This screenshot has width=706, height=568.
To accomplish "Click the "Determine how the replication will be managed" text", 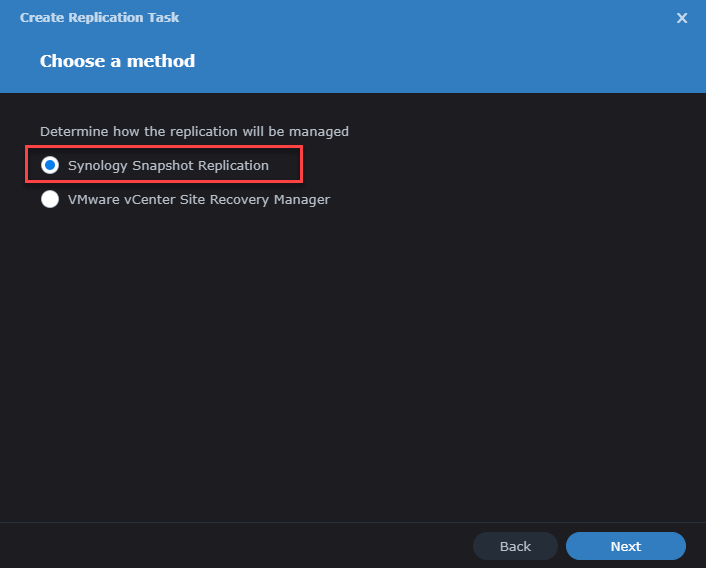I will 194,131.
